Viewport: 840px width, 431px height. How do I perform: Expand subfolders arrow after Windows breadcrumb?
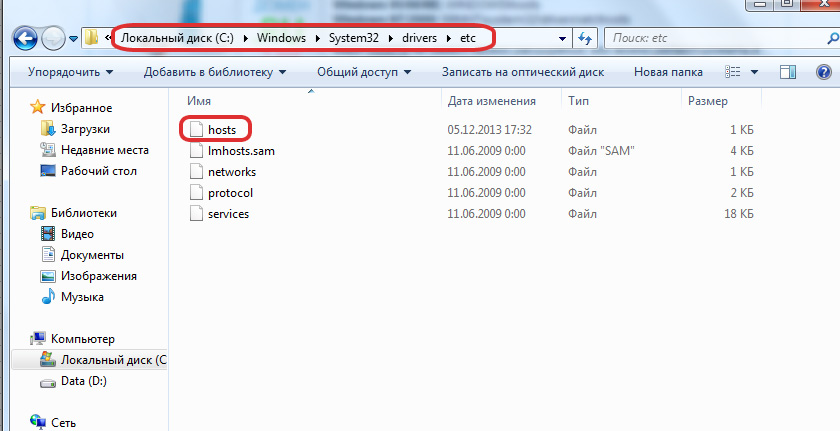(318, 38)
